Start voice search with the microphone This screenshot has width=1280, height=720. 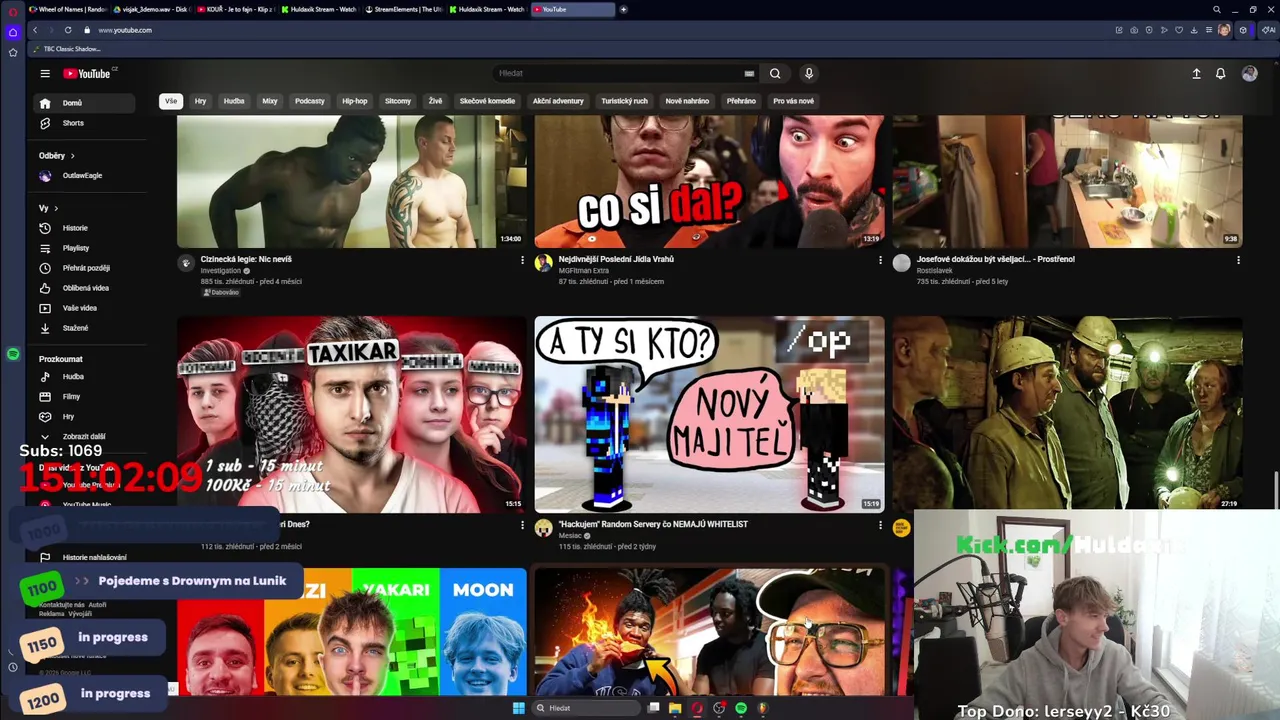pos(809,73)
